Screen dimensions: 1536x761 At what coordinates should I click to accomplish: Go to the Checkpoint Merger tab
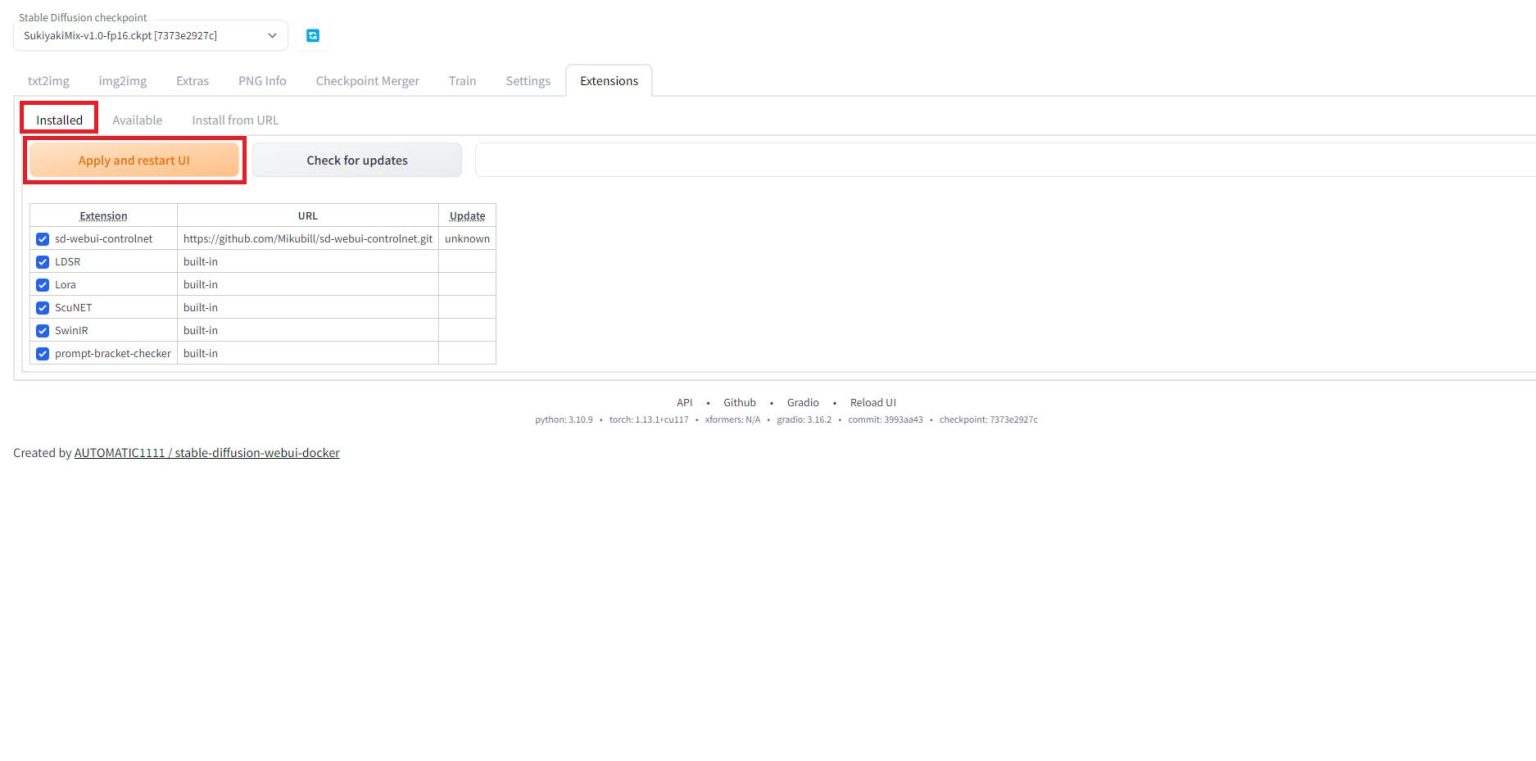(367, 81)
